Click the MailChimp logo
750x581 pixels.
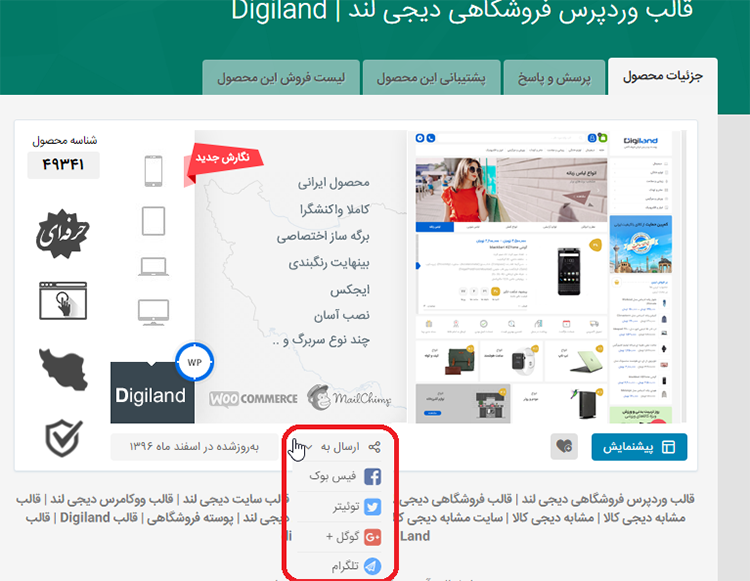click(349, 398)
